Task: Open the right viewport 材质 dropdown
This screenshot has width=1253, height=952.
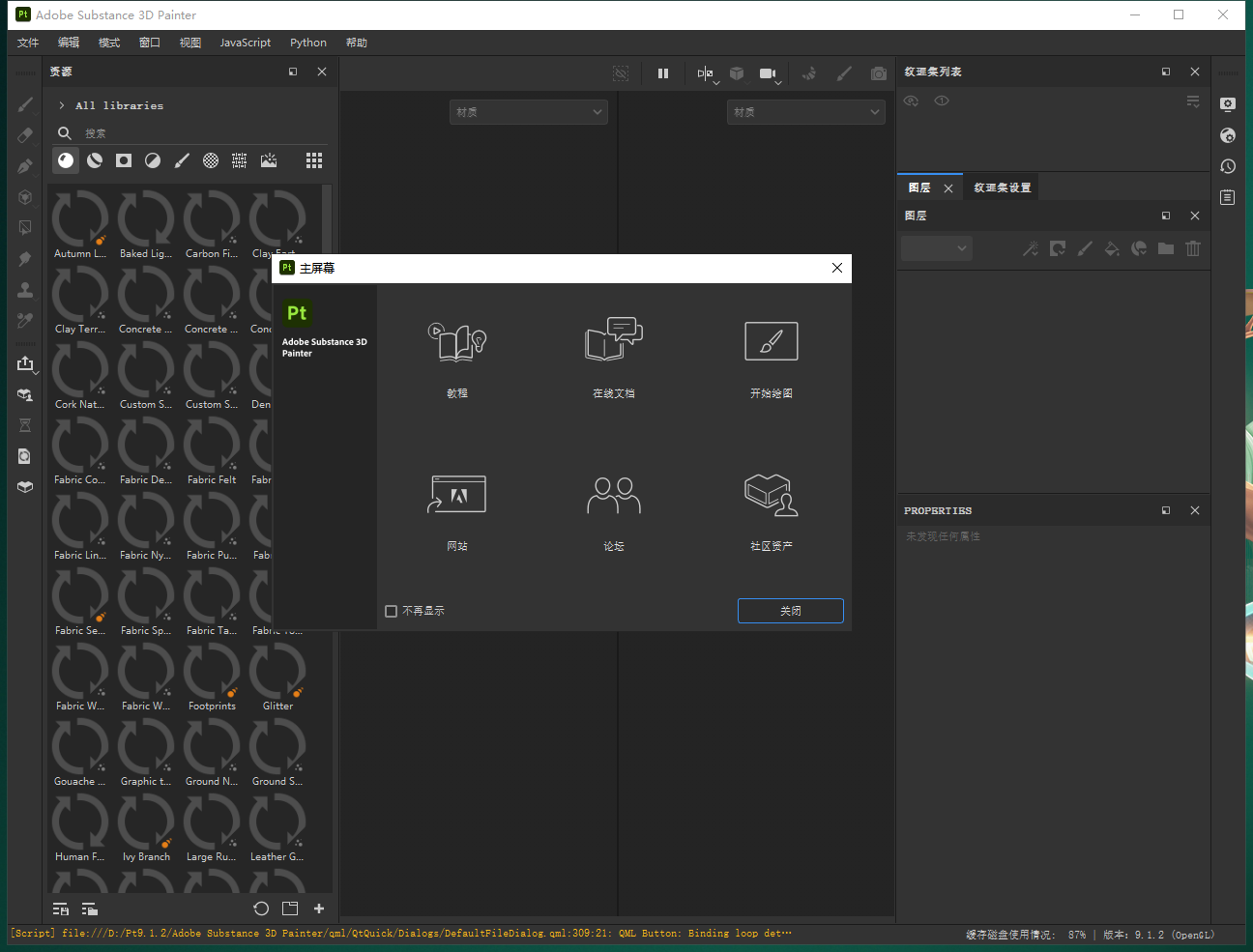Action: pyautogui.click(x=806, y=112)
